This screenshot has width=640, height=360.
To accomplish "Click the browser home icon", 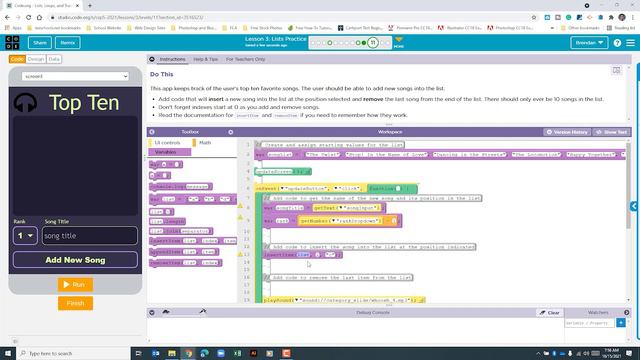I will [x=39, y=17].
